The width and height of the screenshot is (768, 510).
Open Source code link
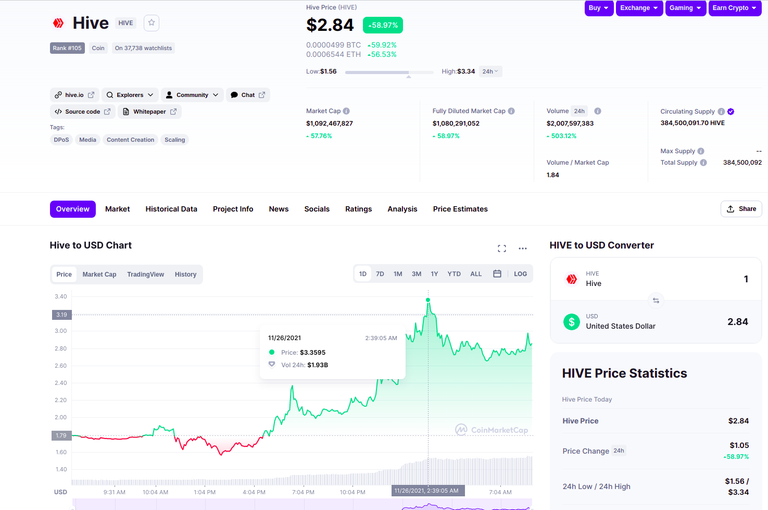[82, 112]
